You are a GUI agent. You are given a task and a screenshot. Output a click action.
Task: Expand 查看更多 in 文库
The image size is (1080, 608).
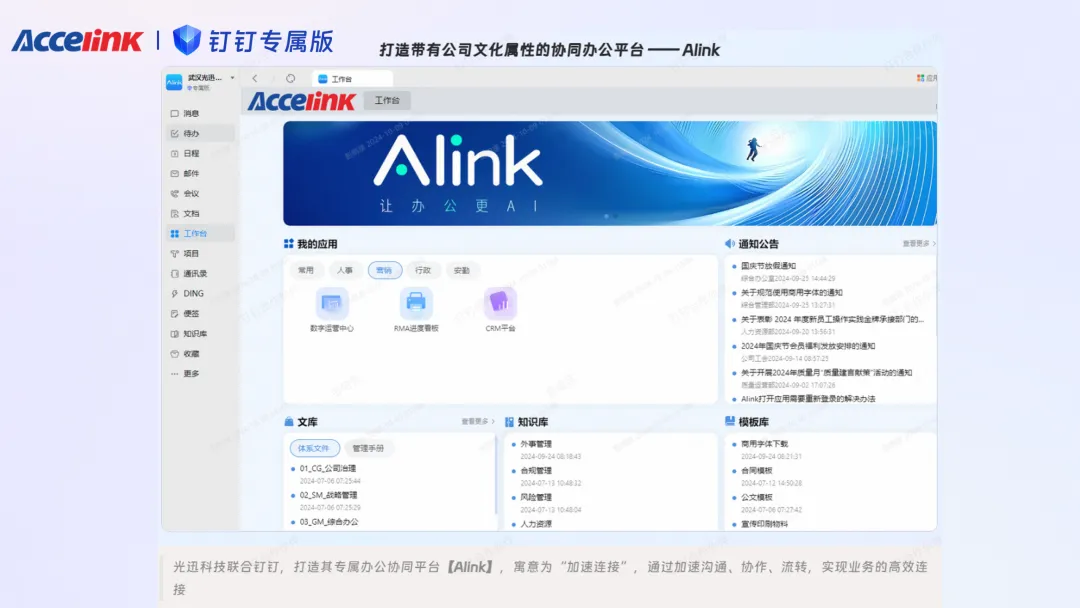coord(478,421)
